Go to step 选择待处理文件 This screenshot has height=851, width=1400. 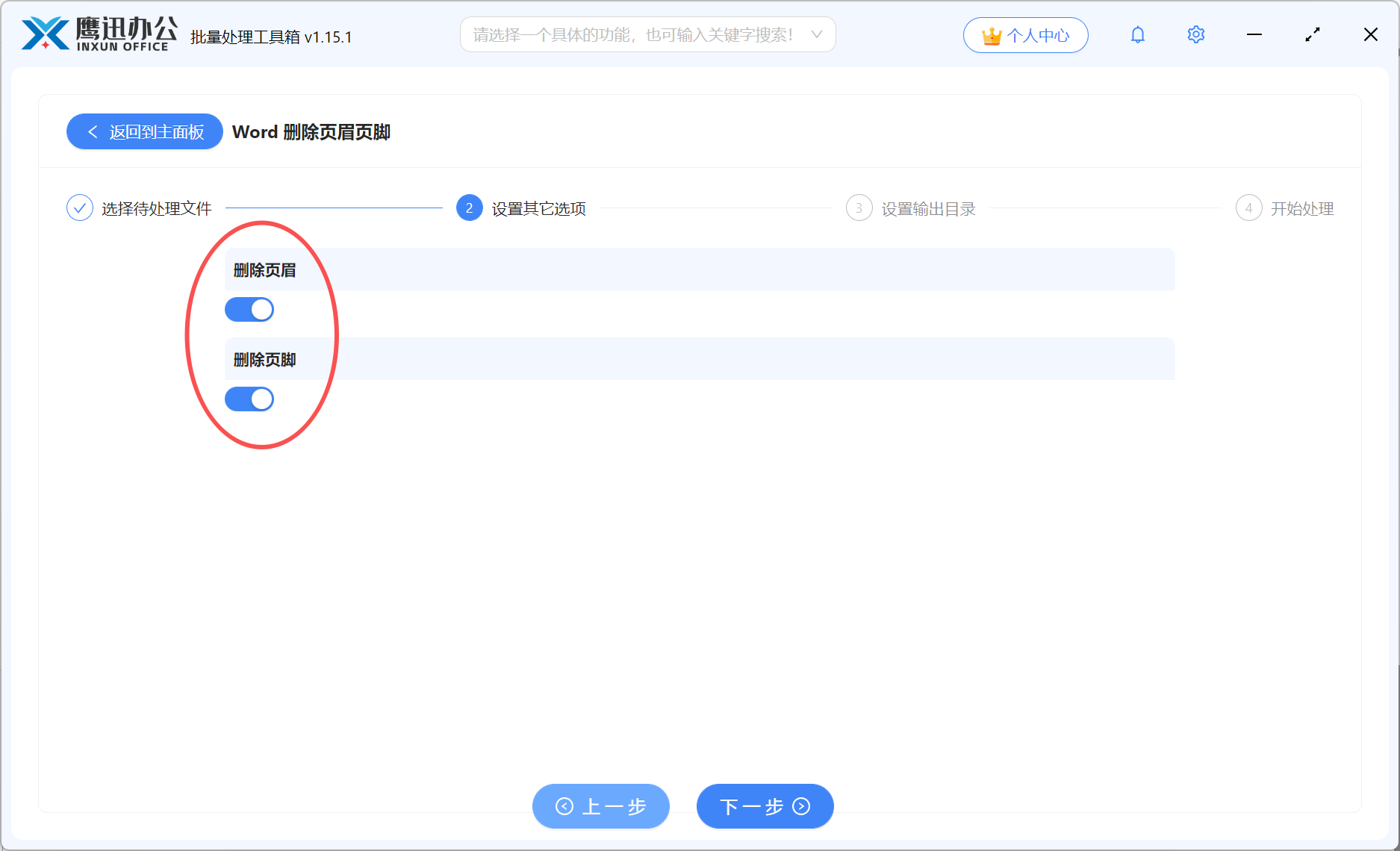tap(140, 208)
